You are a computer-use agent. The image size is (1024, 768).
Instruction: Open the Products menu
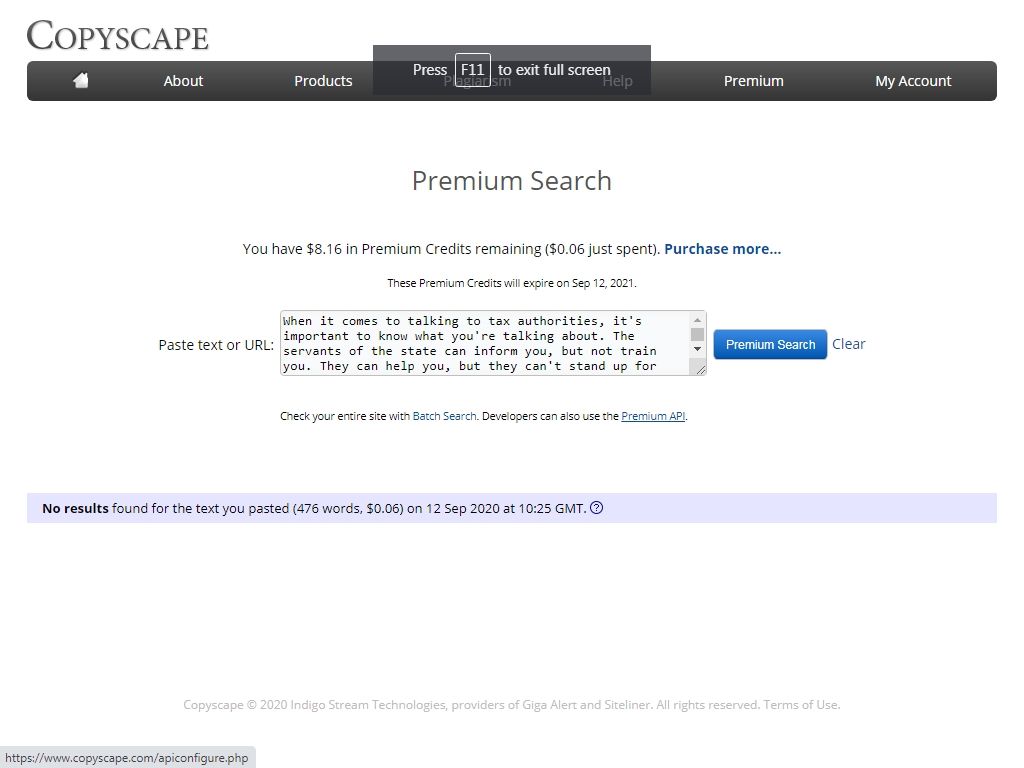click(323, 81)
